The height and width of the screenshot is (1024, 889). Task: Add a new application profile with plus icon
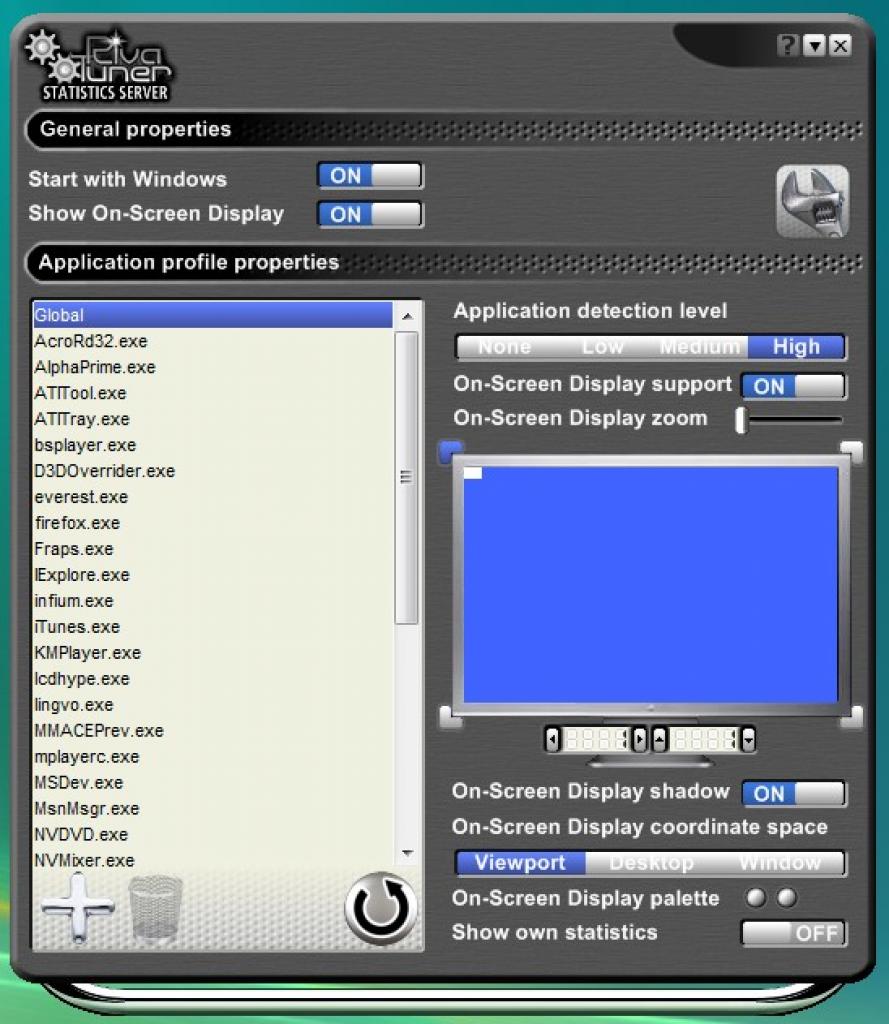point(78,908)
